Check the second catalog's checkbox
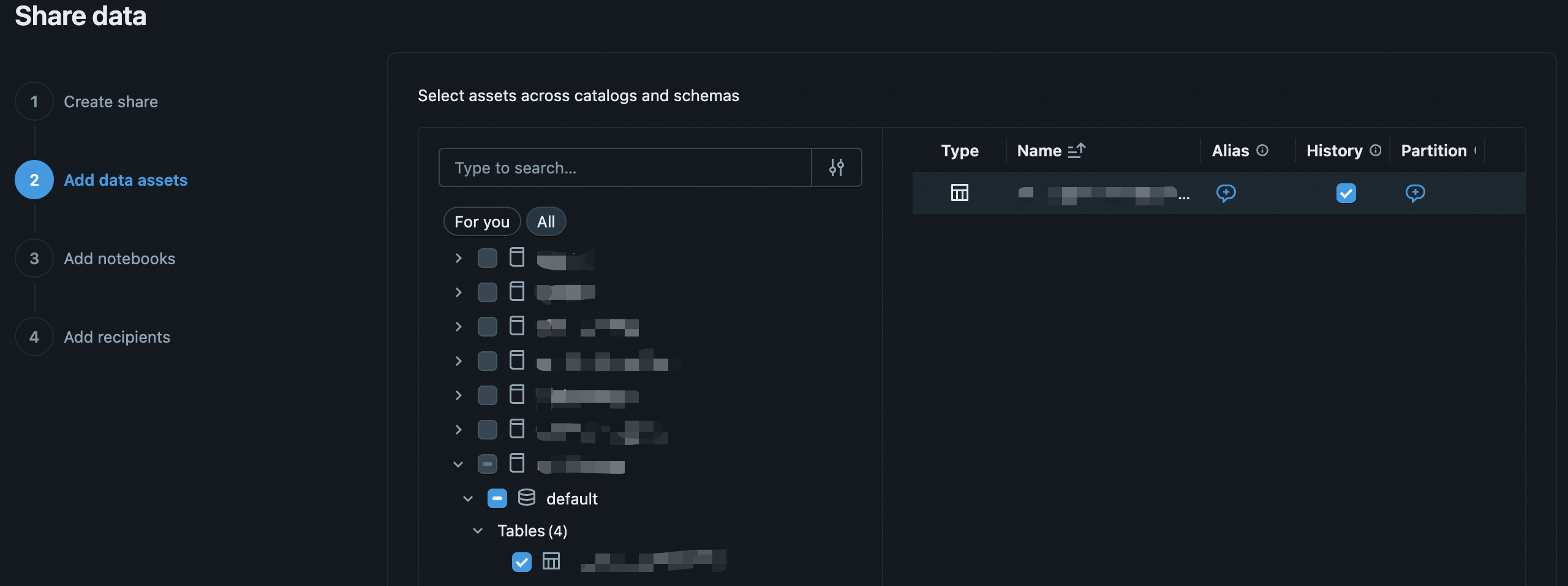Image resolution: width=1568 pixels, height=586 pixels. point(488,292)
